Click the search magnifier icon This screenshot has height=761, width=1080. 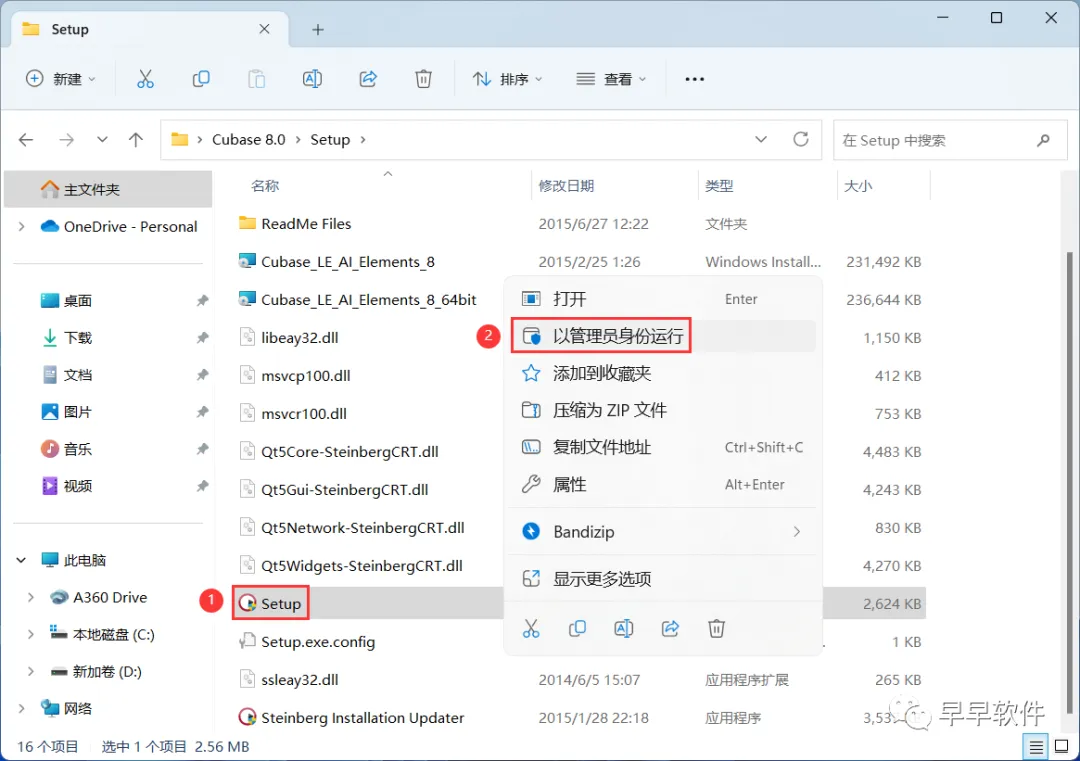click(1043, 140)
